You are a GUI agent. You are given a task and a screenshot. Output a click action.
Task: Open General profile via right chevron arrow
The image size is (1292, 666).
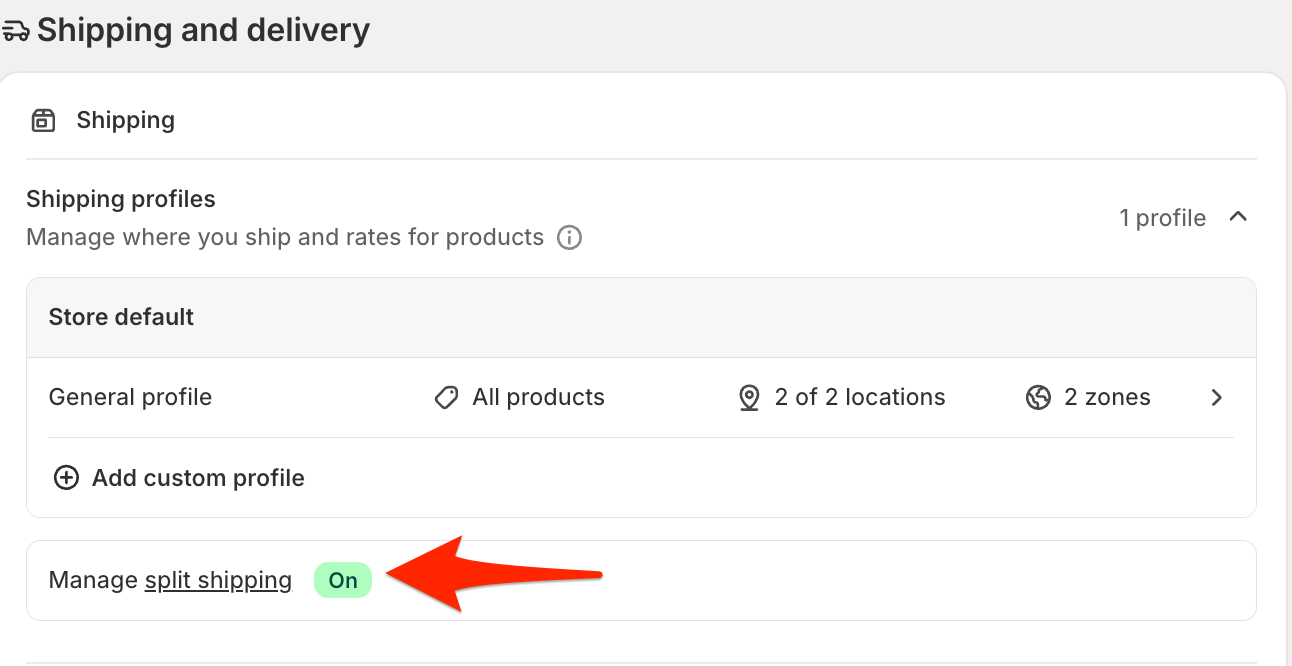click(x=1217, y=398)
